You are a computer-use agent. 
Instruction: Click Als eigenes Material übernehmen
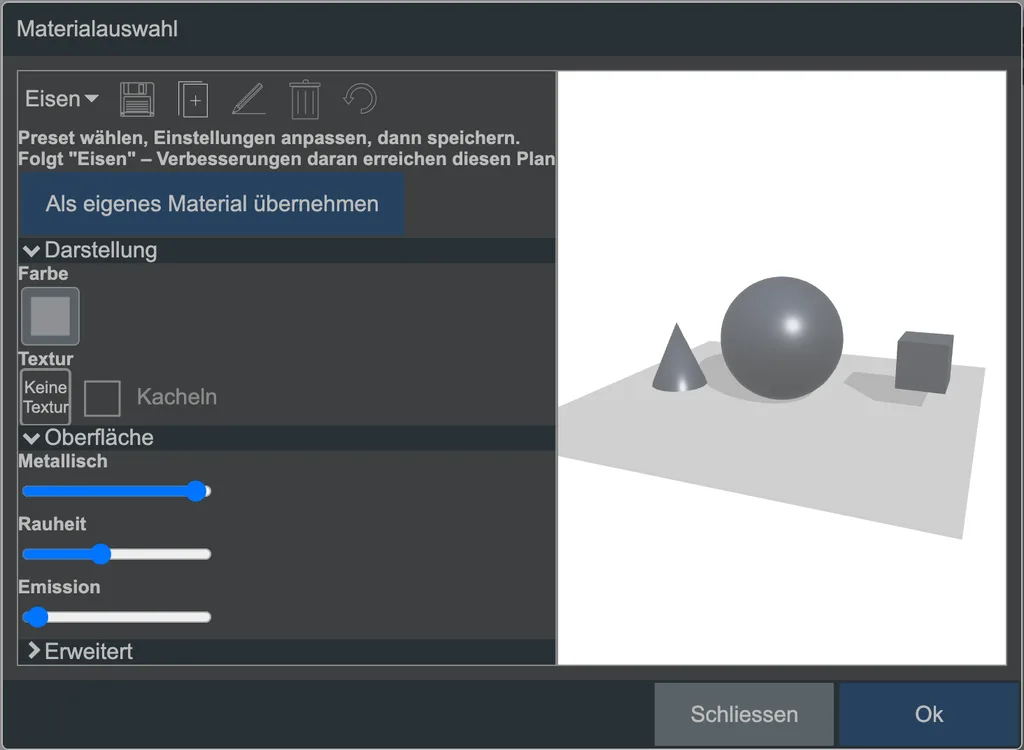tap(212, 204)
